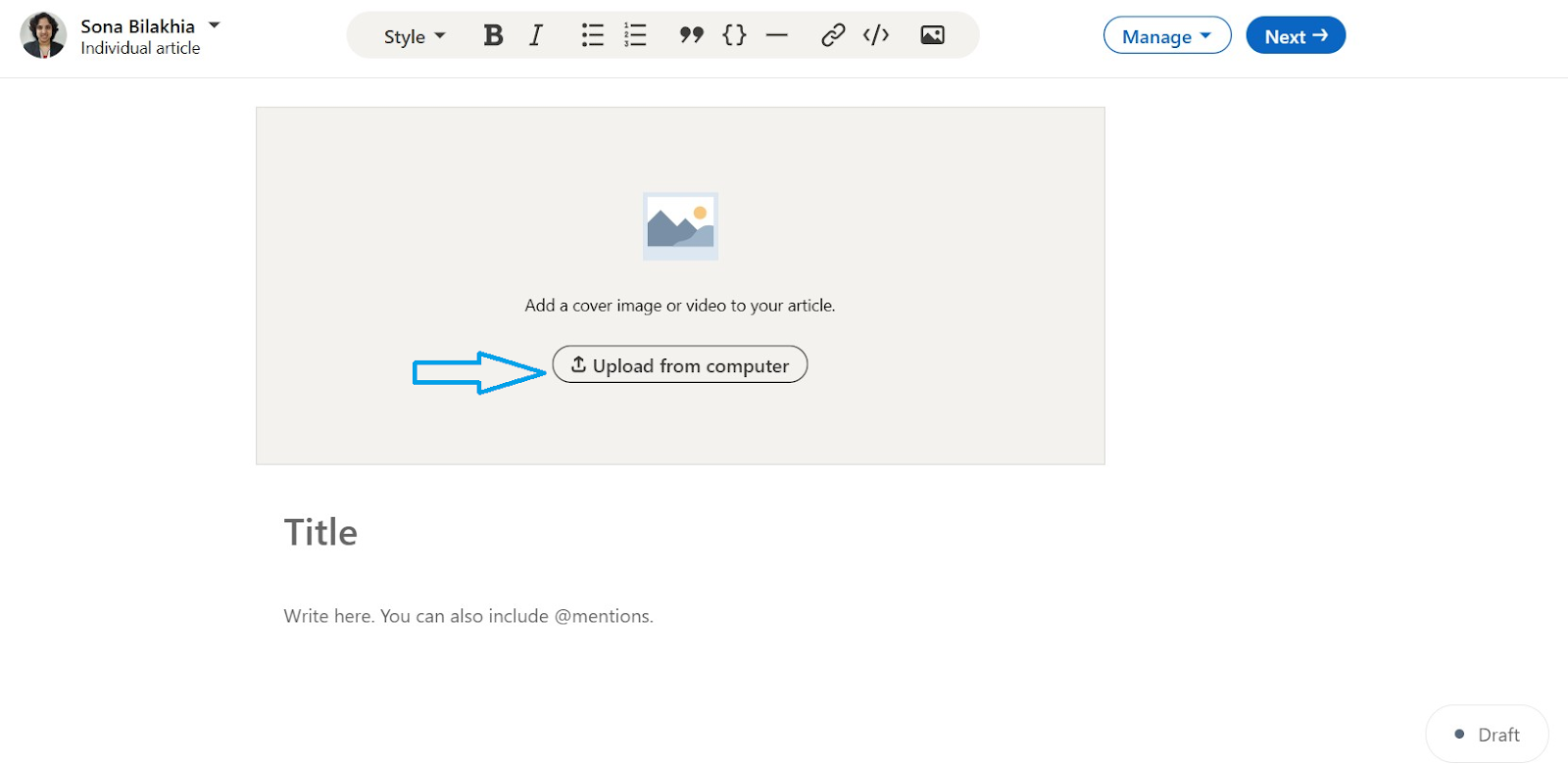Screen dimensions: 1568x764
Task: Insert an image from the toolbar
Action: pos(932,36)
